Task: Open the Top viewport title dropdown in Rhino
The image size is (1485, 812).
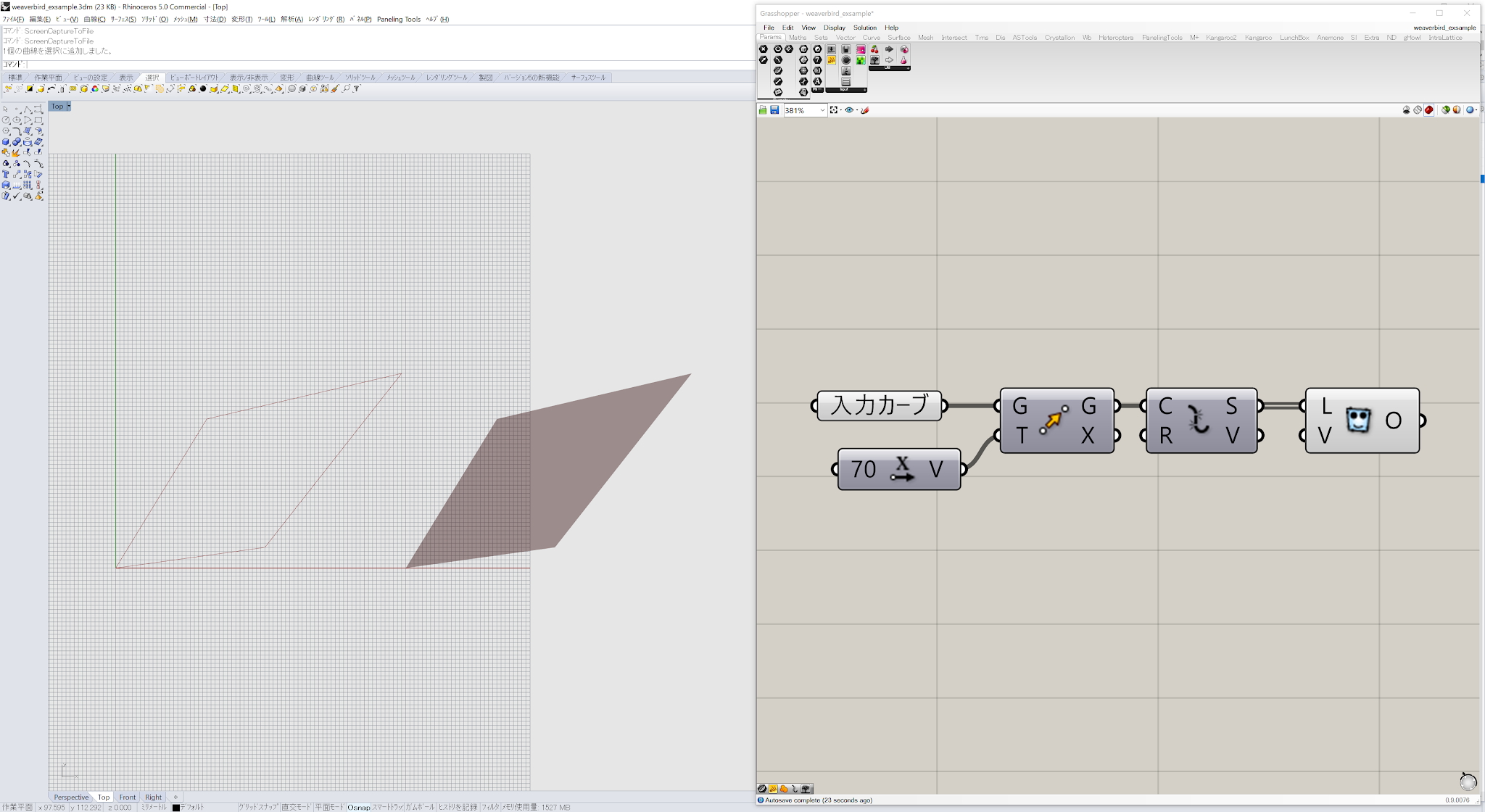Action: tap(67, 106)
